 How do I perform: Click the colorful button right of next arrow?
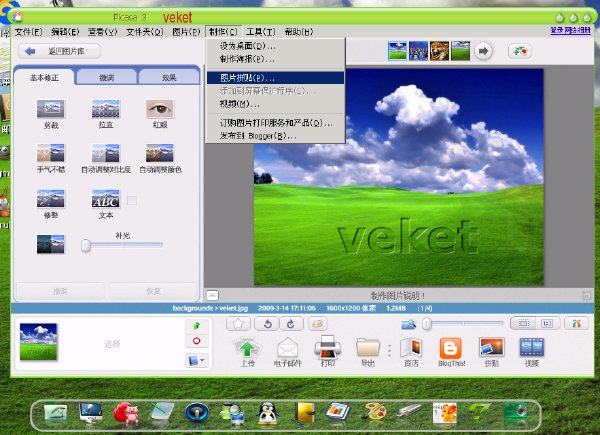(x=520, y=51)
